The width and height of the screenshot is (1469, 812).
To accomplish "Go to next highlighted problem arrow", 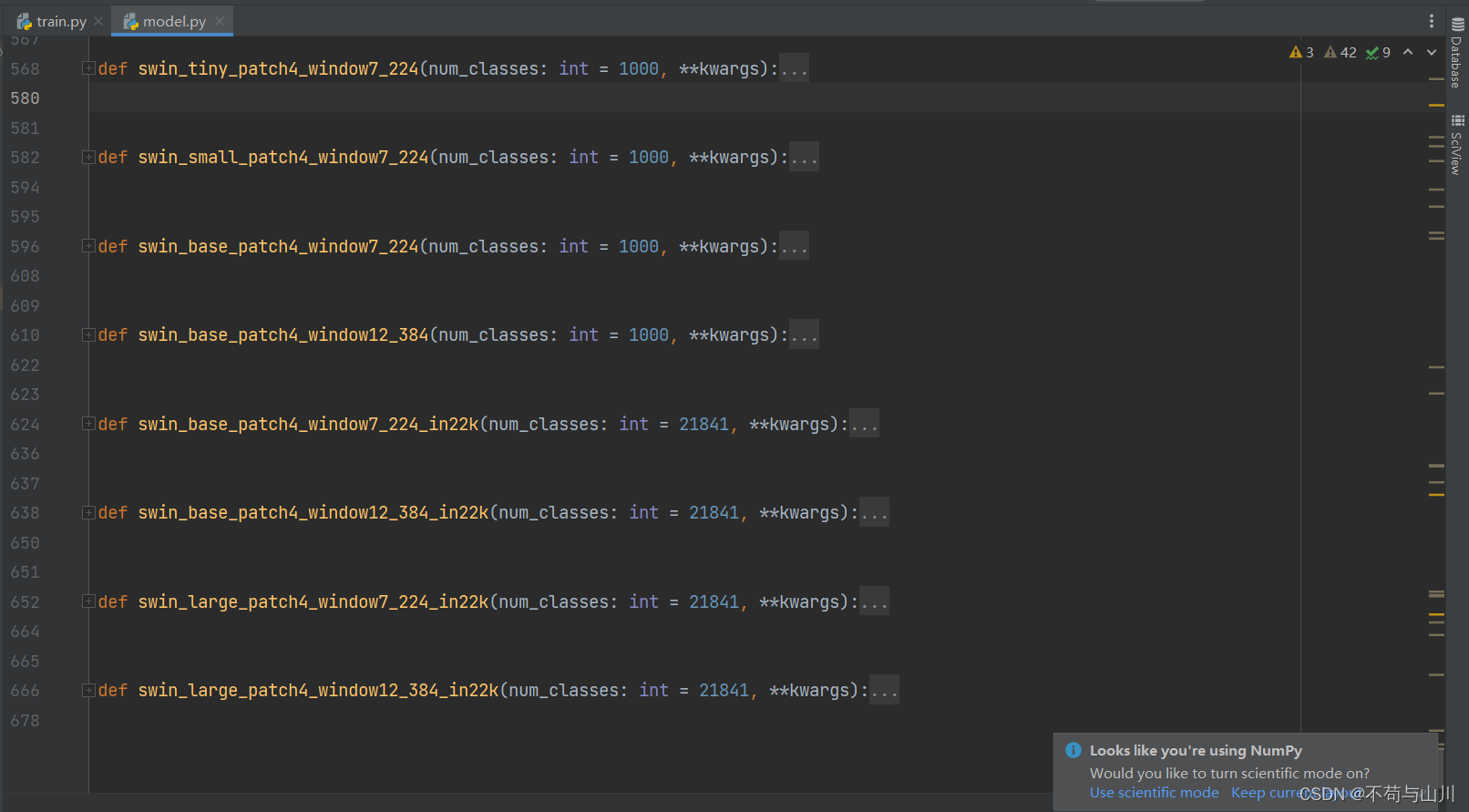I will [1432, 52].
